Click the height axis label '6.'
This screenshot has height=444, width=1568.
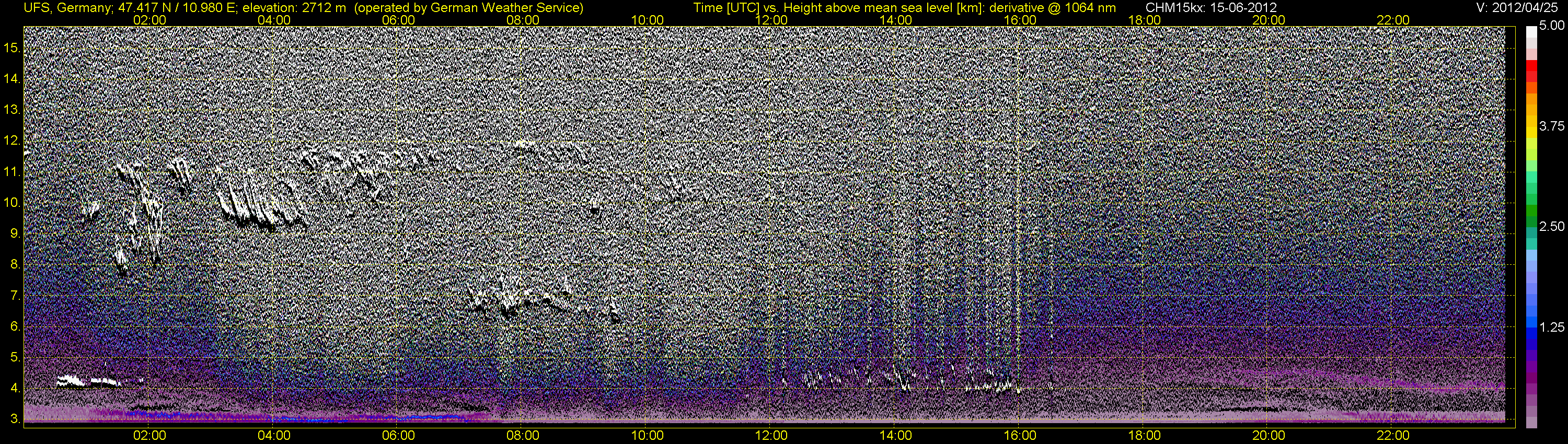pos(15,326)
